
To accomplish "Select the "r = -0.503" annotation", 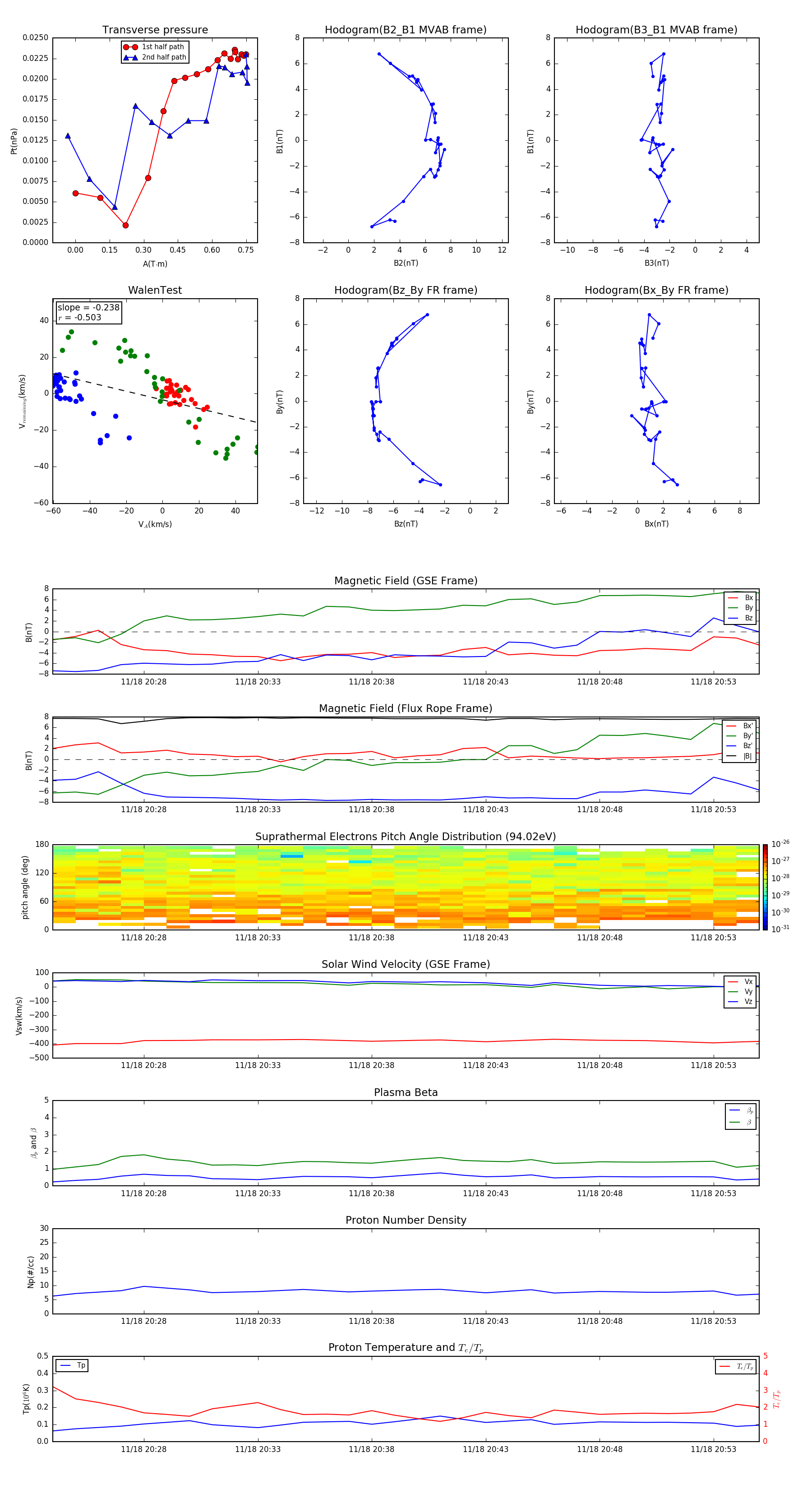I will tap(80, 317).
